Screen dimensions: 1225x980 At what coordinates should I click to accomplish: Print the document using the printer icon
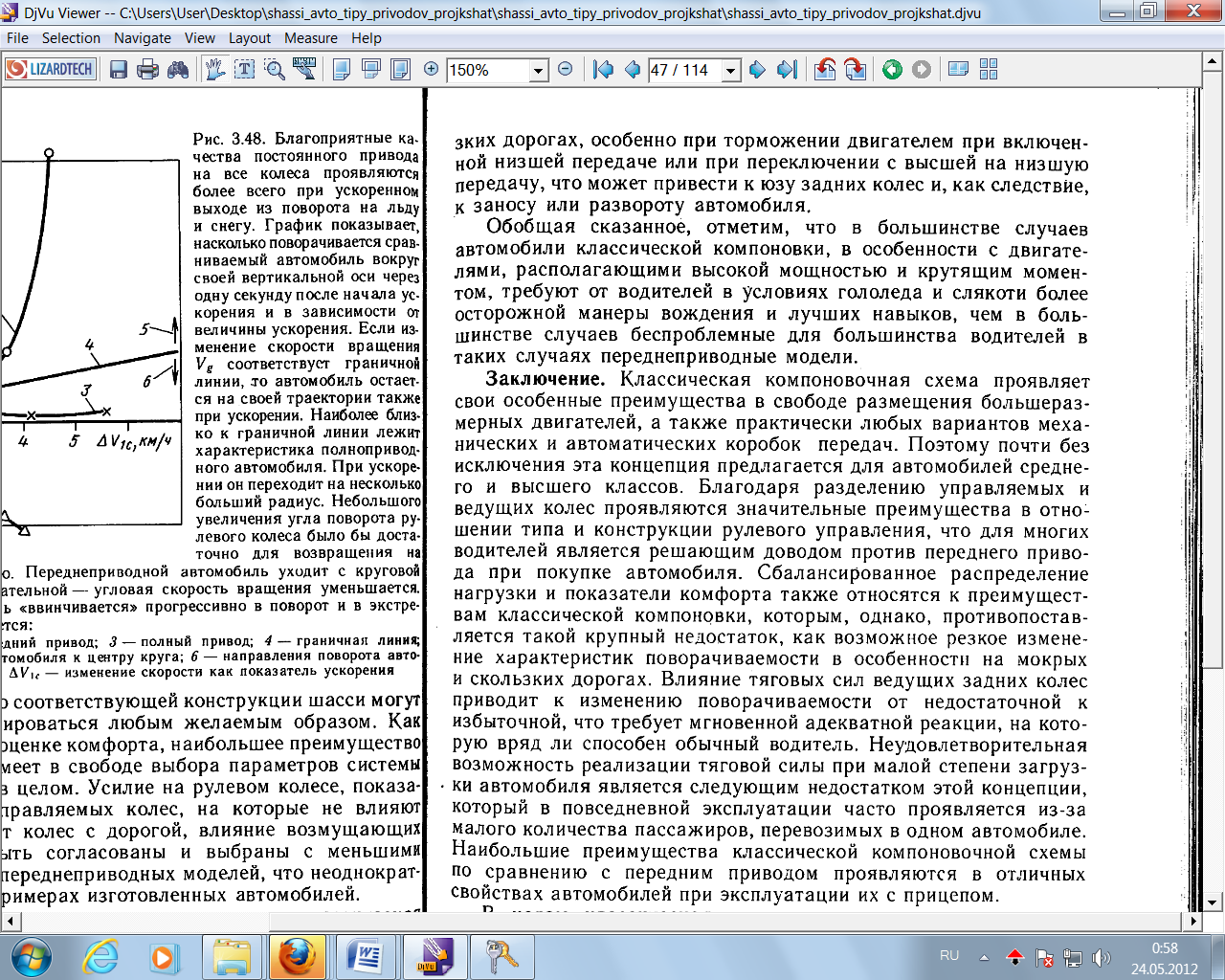pos(147,70)
